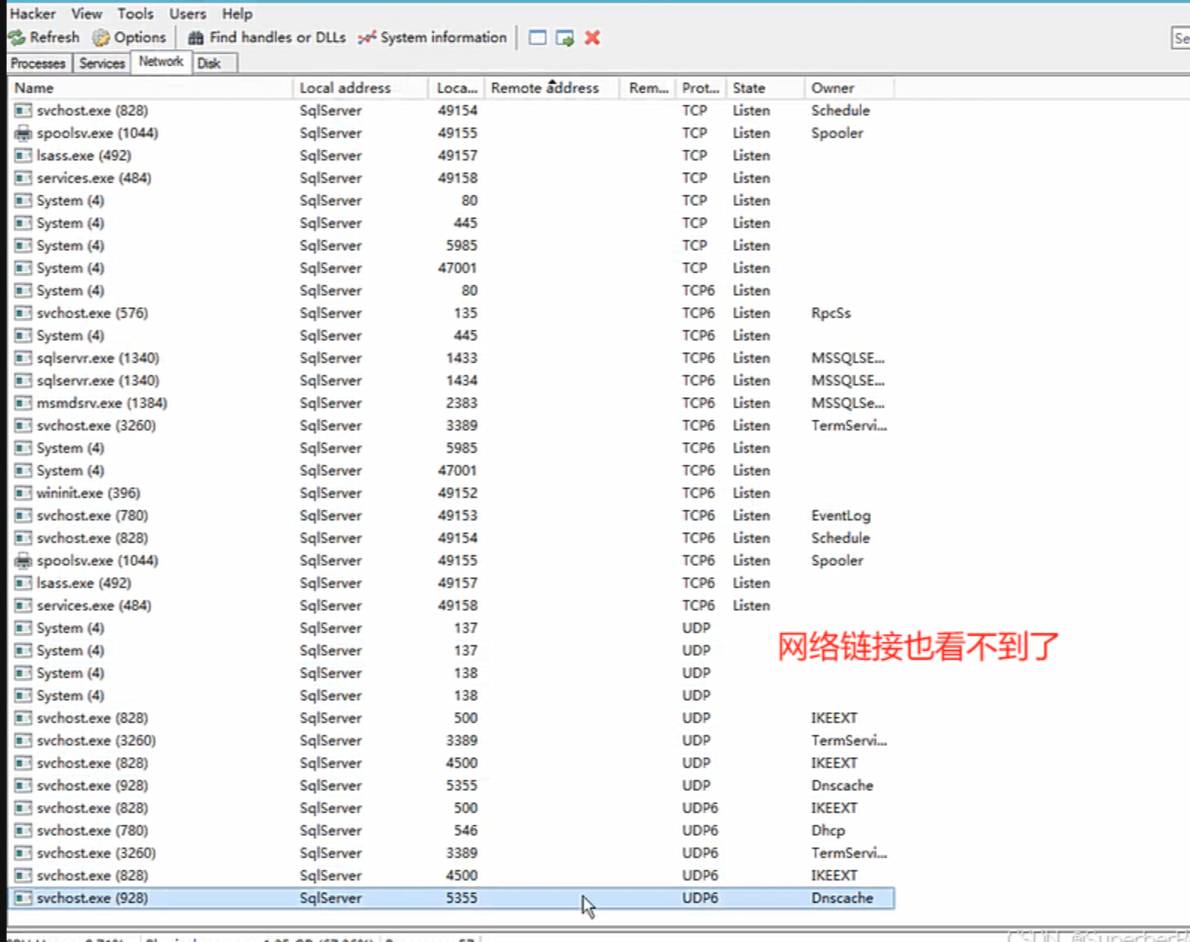
Task: Sort by Local address column header
Action: [x=360, y=88]
